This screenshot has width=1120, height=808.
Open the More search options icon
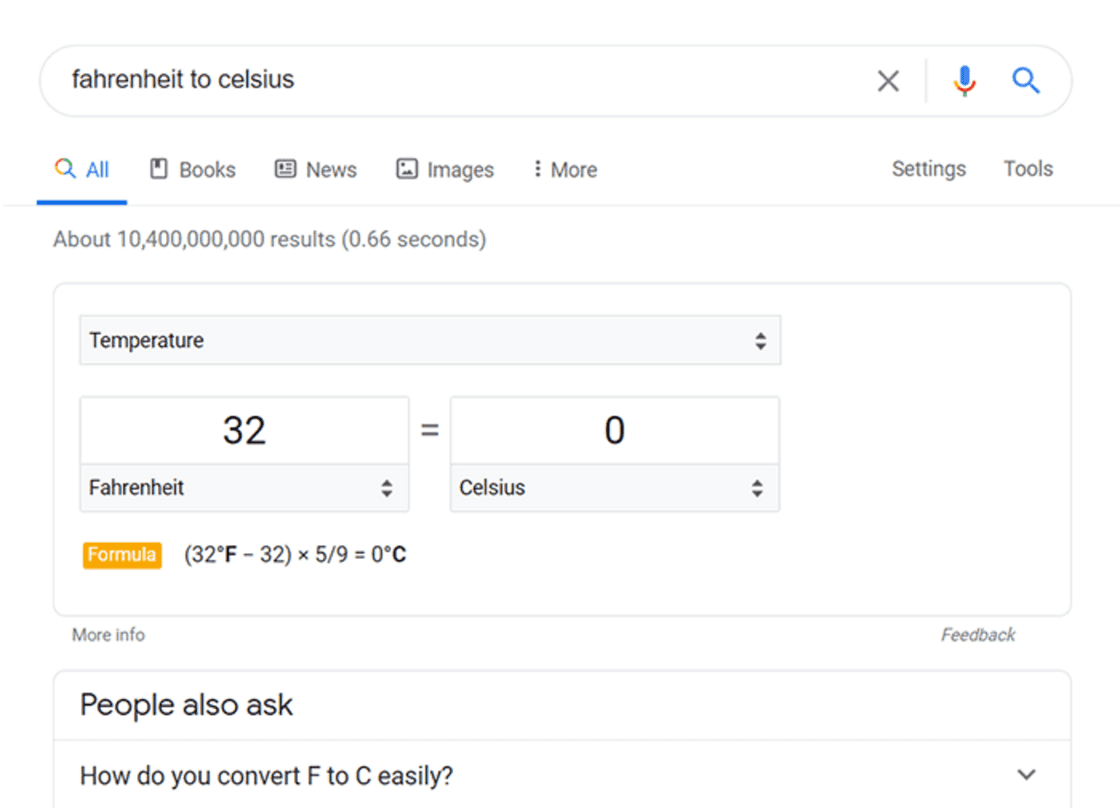[x=538, y=169]
